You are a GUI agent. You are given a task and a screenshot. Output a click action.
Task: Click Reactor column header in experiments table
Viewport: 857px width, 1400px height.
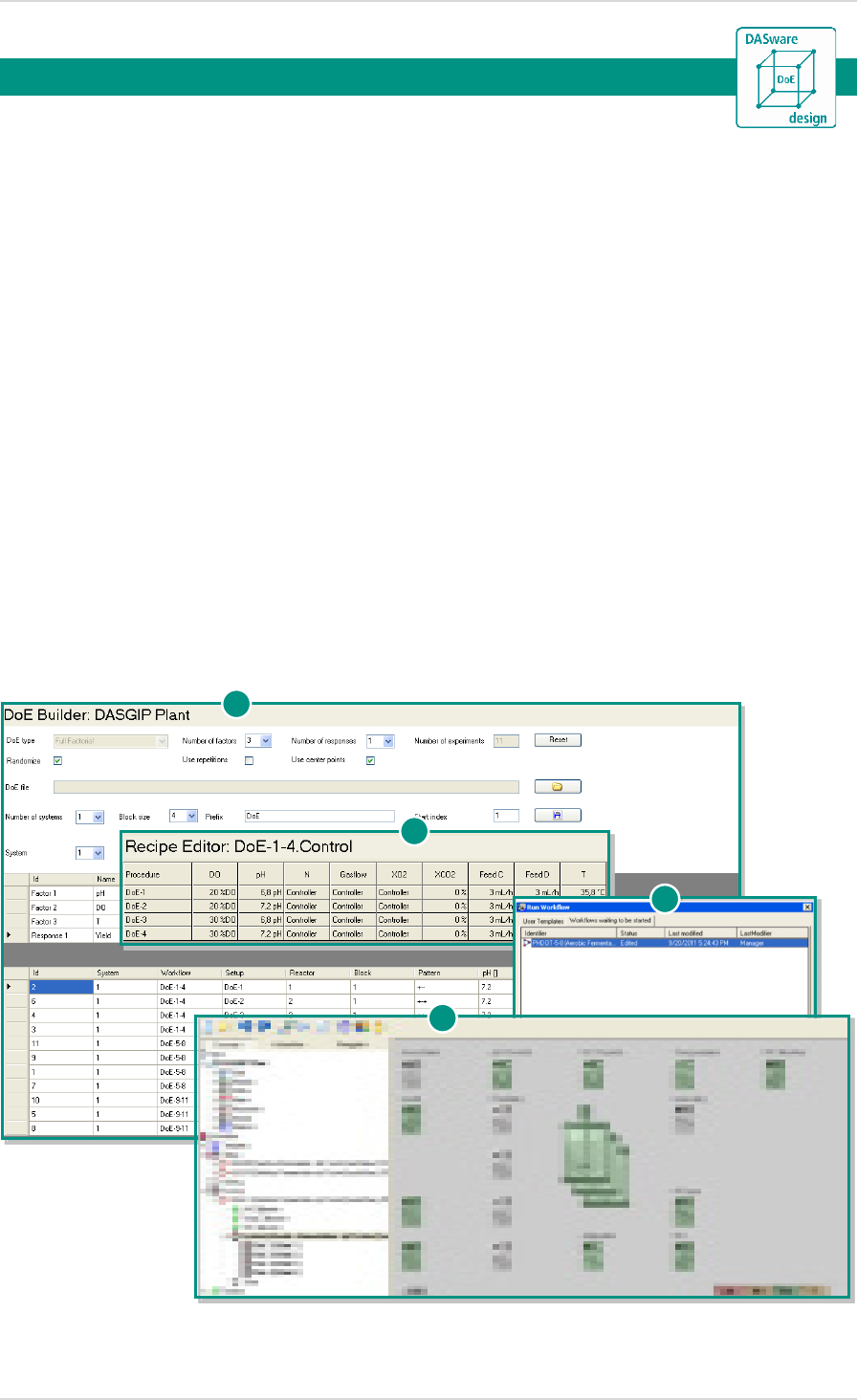[x=318, y=973]
